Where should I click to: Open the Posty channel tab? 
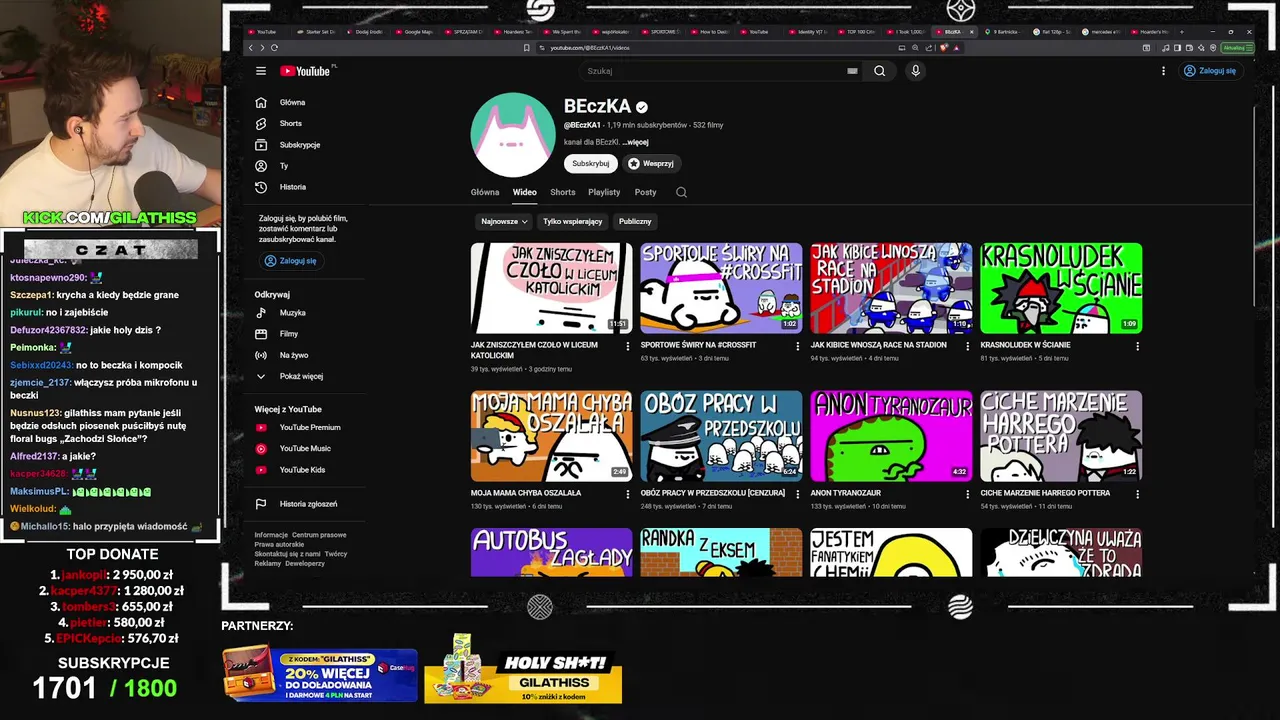(x=646, y=192)
